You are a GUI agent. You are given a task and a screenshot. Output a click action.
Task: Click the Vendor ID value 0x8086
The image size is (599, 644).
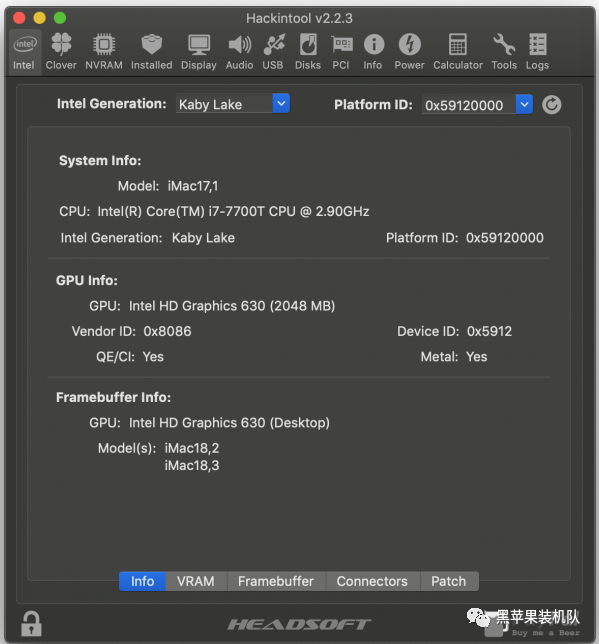(167, 331)
